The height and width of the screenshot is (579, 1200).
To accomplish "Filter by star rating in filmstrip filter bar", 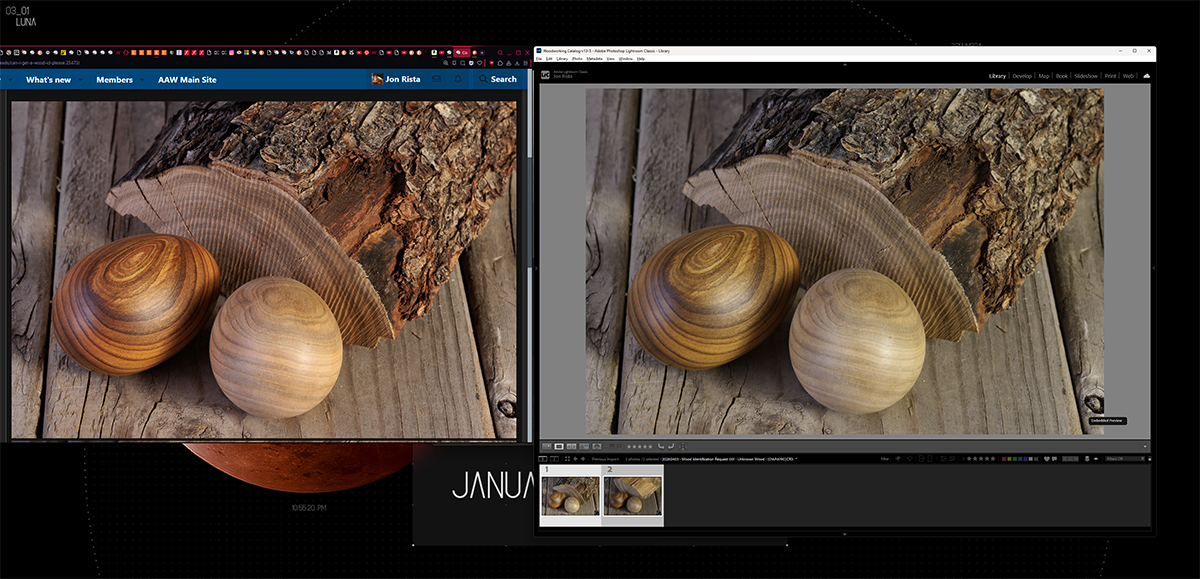I will (981, 459).
